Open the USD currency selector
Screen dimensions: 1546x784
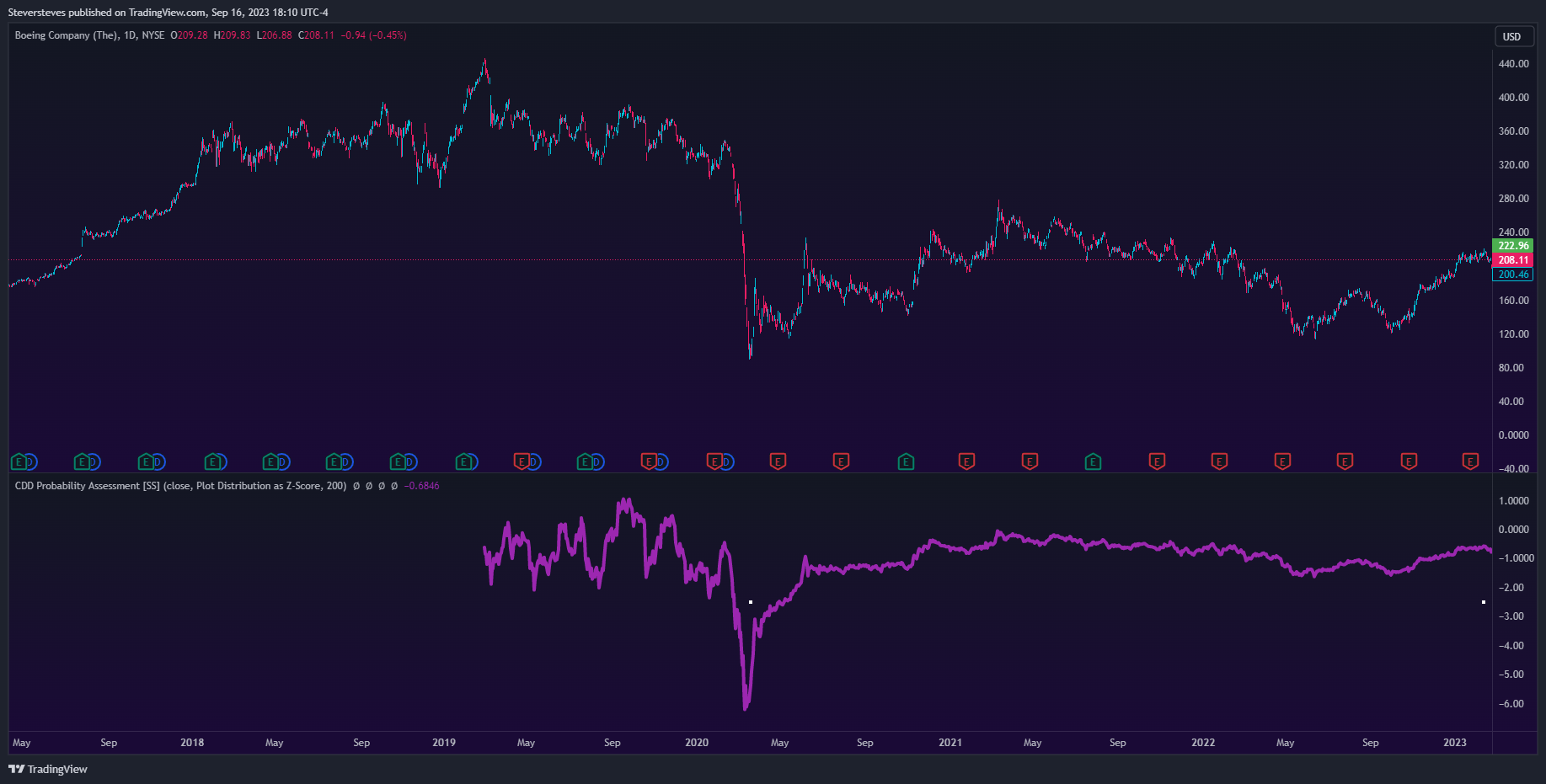pos(1512,36)
